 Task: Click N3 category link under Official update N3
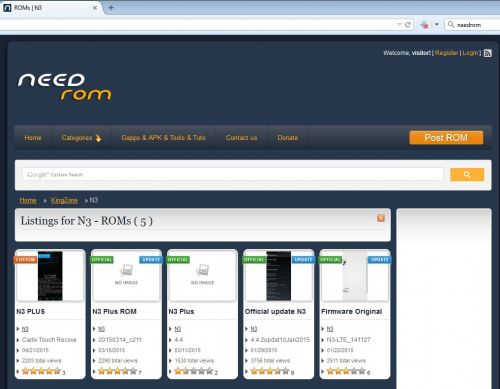[254, 329]
